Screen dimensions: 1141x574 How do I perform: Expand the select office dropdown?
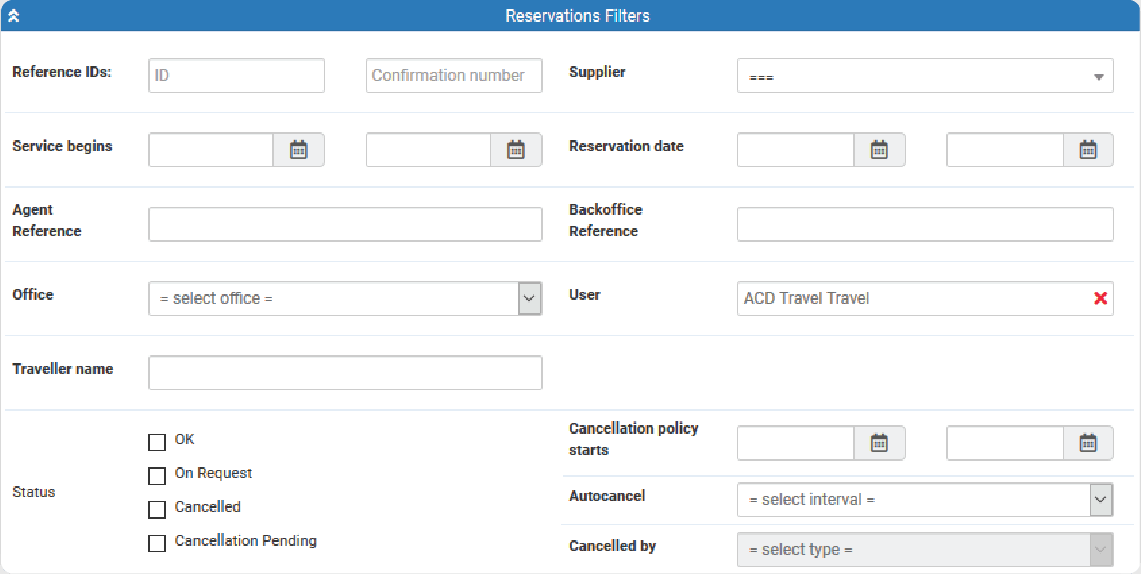pos(344,298)
